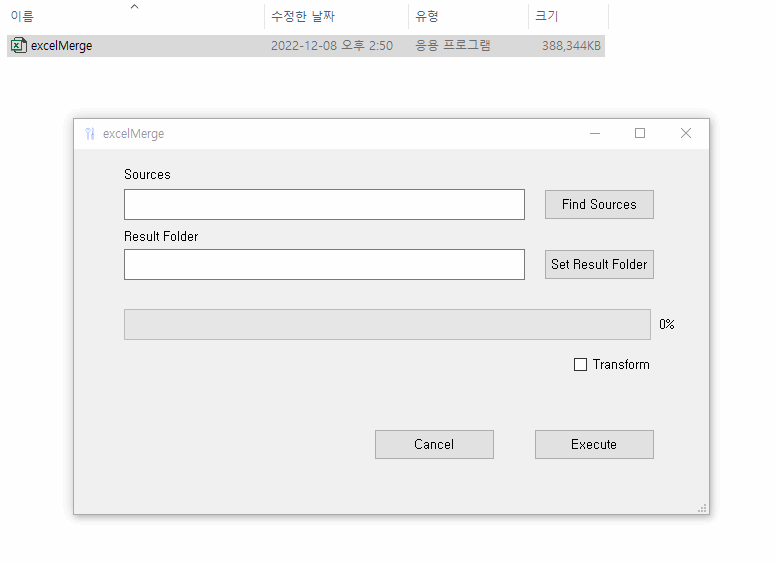Sort file list by 이름 column
This screenshot has width=776, height=563.
[x=22, y=16]
